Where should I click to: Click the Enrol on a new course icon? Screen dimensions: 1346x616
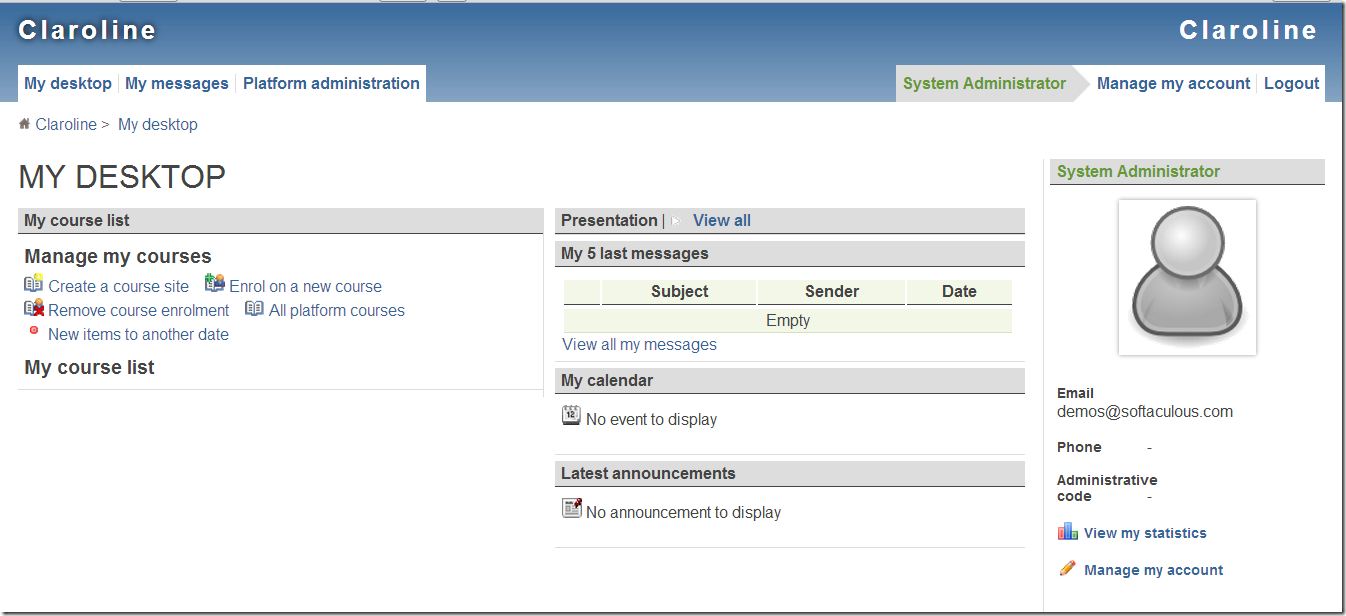(x=215, y=284)
